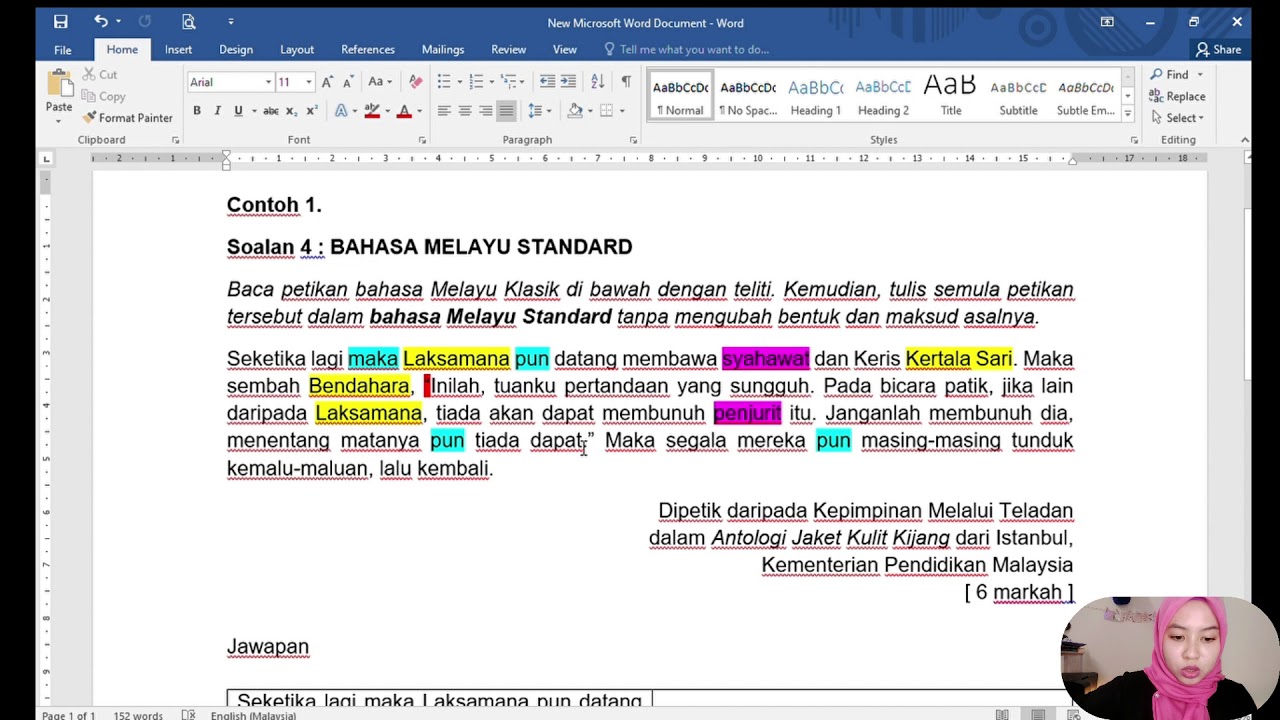Clear all formatting eraser icon

point(416,82)
